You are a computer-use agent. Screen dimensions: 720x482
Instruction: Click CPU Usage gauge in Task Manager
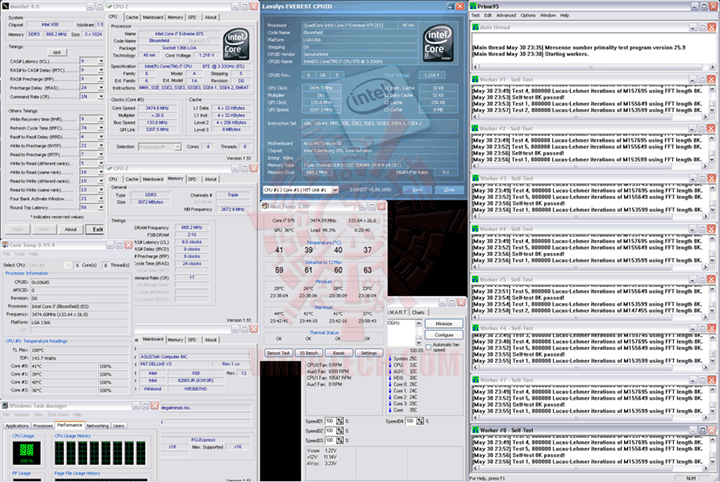pos(26,453)
